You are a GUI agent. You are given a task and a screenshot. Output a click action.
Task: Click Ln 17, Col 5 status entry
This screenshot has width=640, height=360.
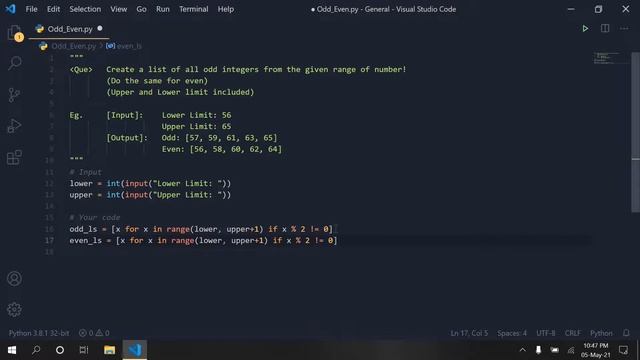pos(469,333)
